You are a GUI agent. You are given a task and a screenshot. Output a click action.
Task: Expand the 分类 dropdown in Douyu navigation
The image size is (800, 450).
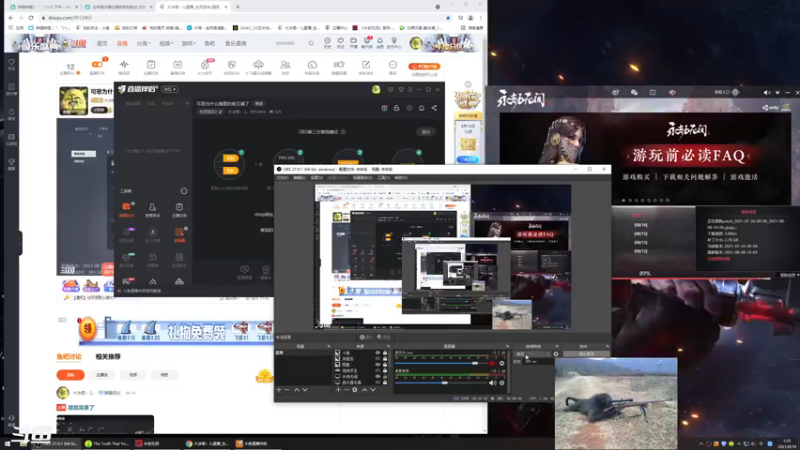[x=143, y=43]
